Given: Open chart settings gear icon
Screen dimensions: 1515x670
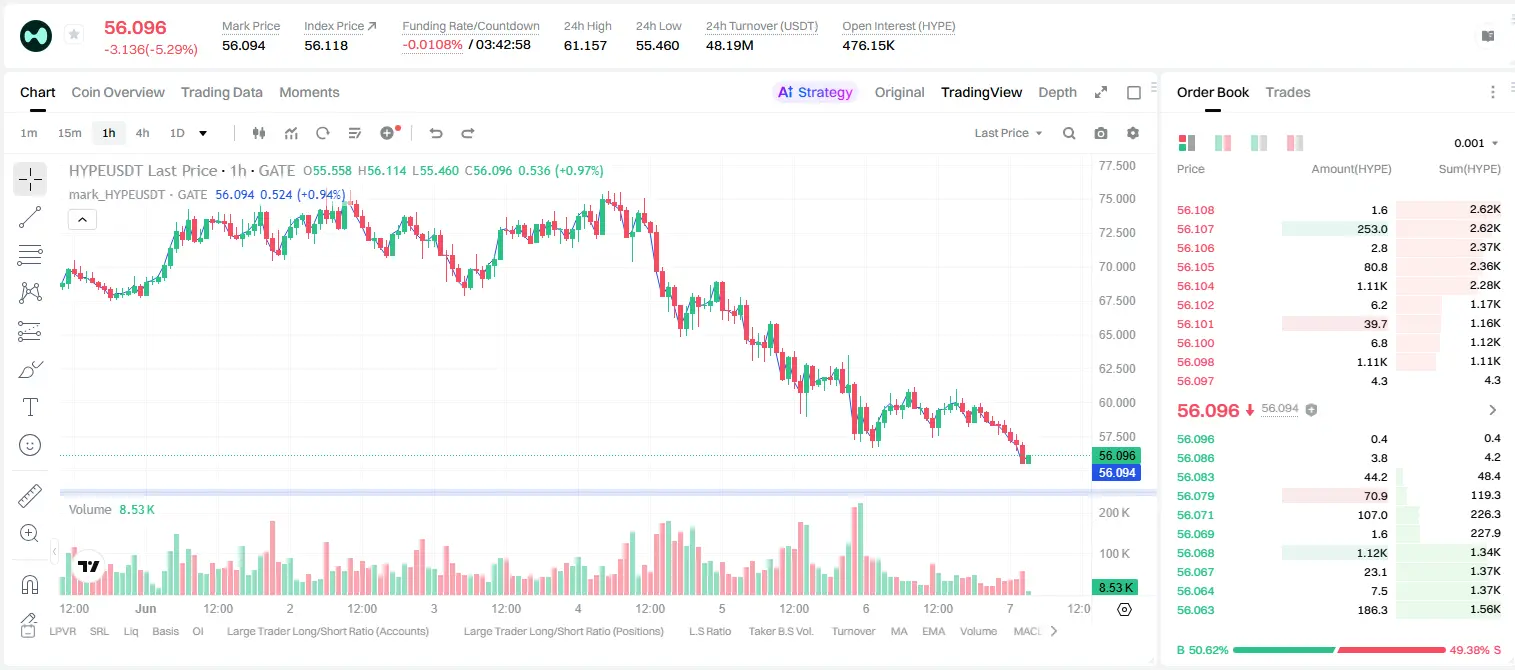Looking at the screenshot, I should 1133,133.
